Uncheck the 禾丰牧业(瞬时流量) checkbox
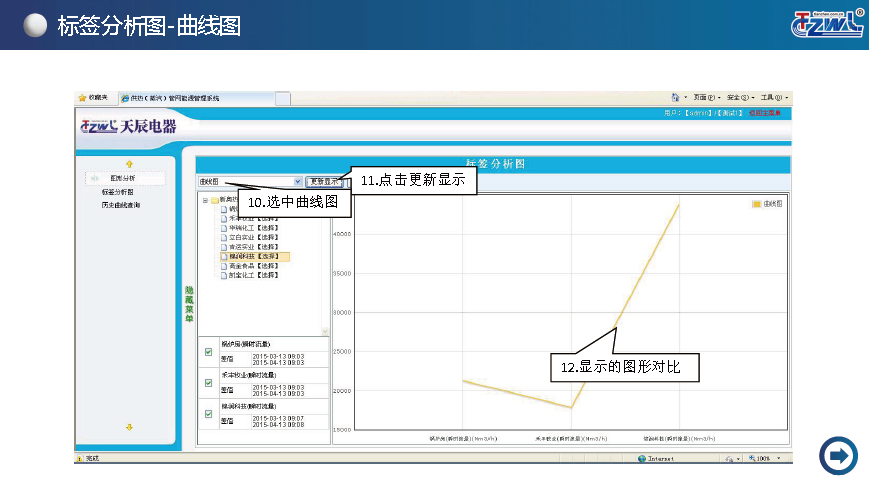Image resolution: width=869 pixels, height=486 pixels. tap(208, 383)
